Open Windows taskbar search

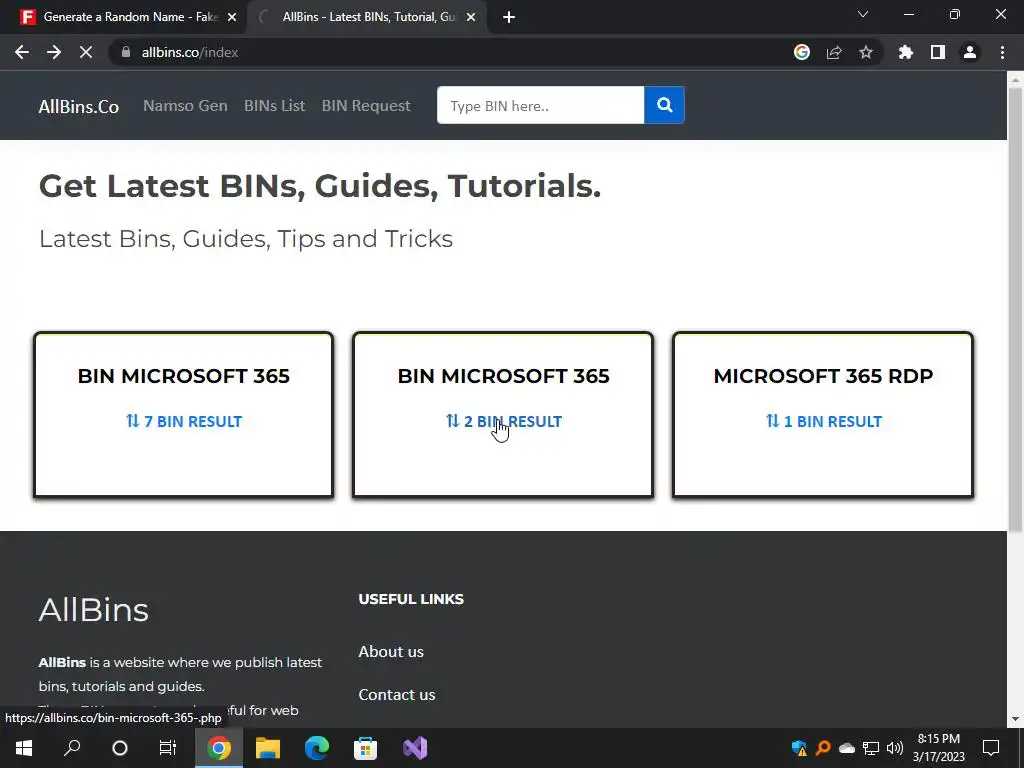(x=72, y=748)
